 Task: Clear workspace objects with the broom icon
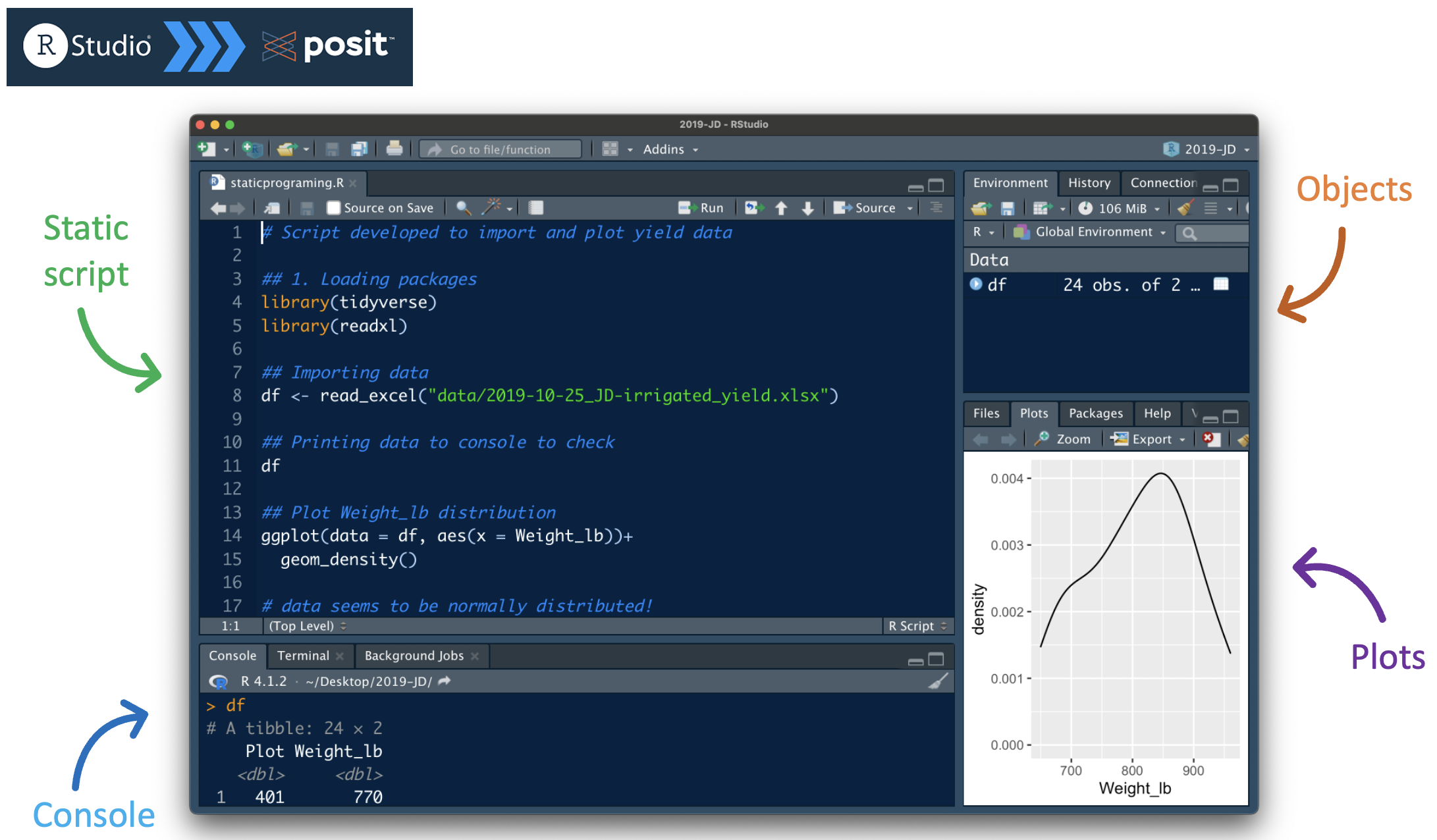click(1185, 209)
